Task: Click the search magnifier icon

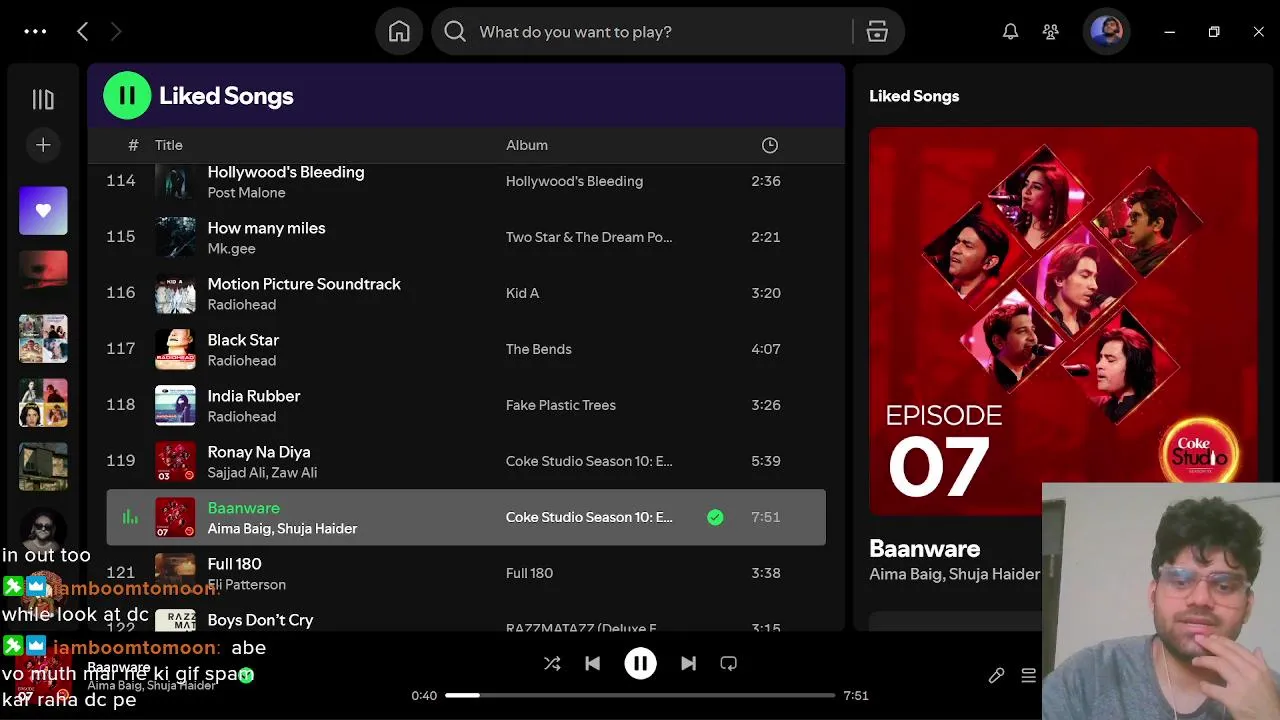Action: point(455,32)
